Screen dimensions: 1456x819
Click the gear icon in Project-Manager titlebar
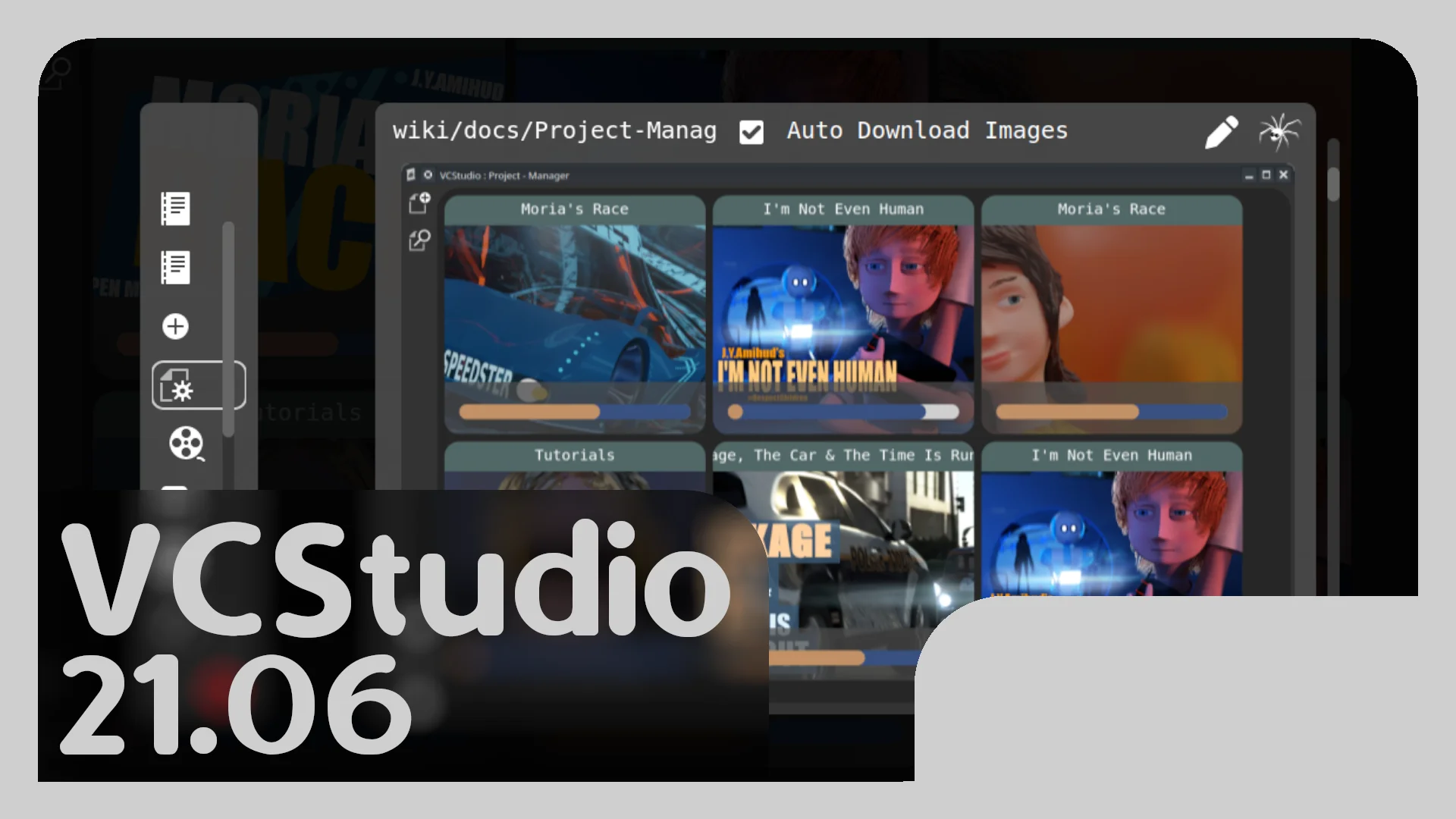click(x=428, y=175)
